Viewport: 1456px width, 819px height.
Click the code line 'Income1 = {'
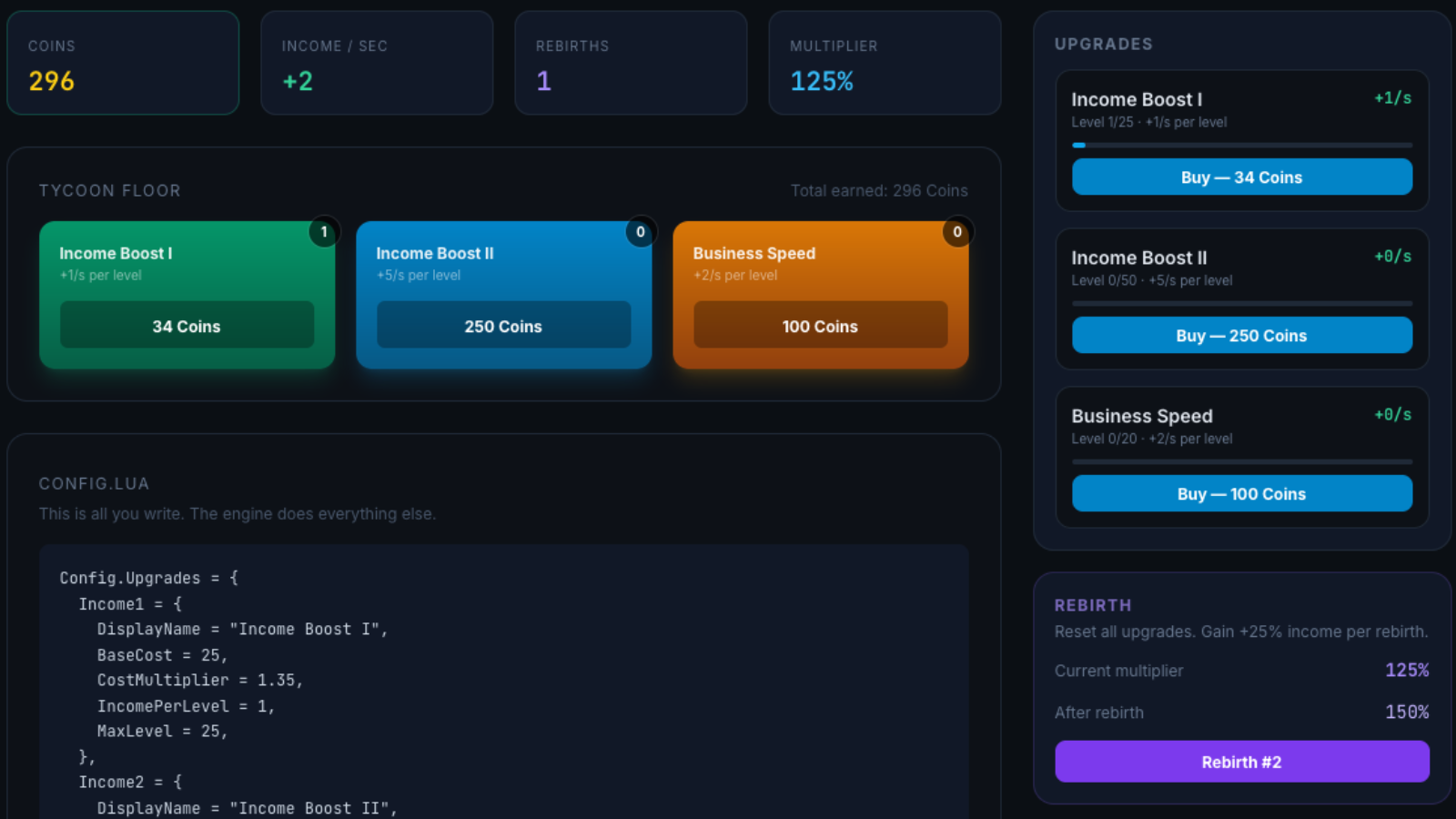click(x=130, y=604)
